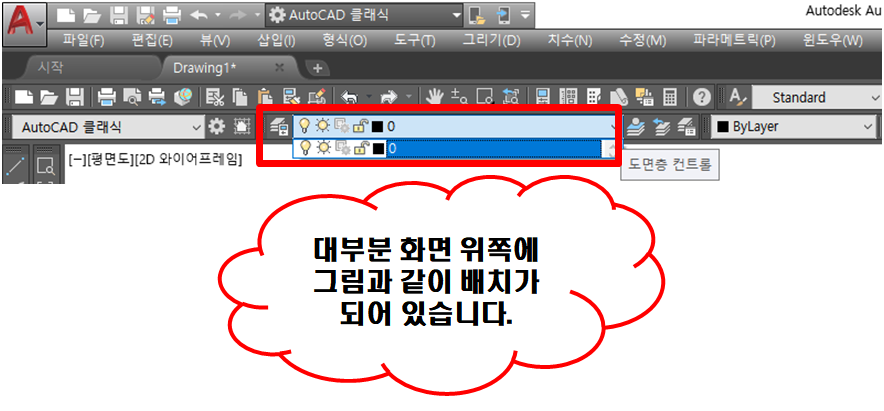Click the Help question mark icon
The width and height of the screenshot is (884, 411).
[702, 98]
